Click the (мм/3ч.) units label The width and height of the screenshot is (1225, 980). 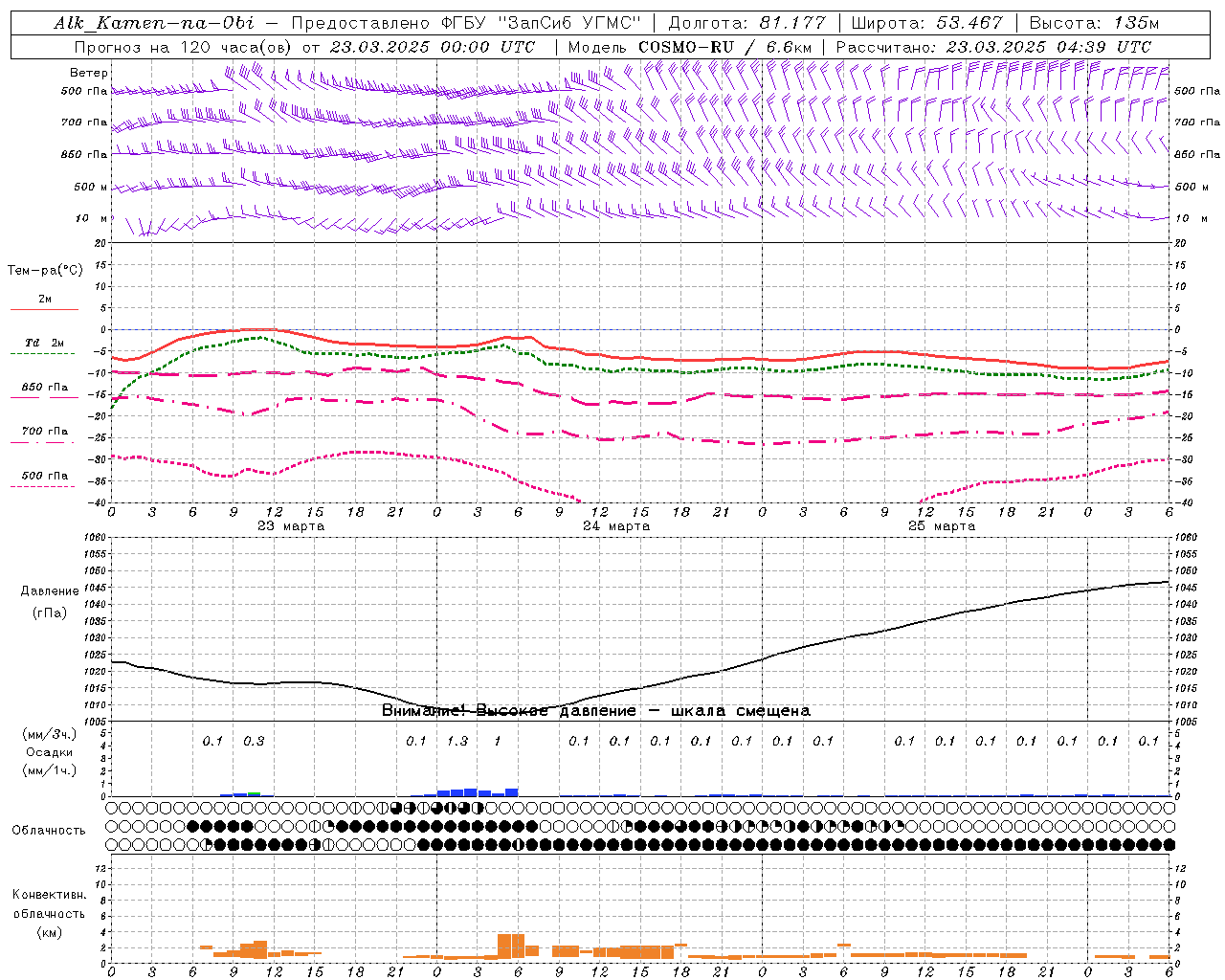(x=49, y=734)
